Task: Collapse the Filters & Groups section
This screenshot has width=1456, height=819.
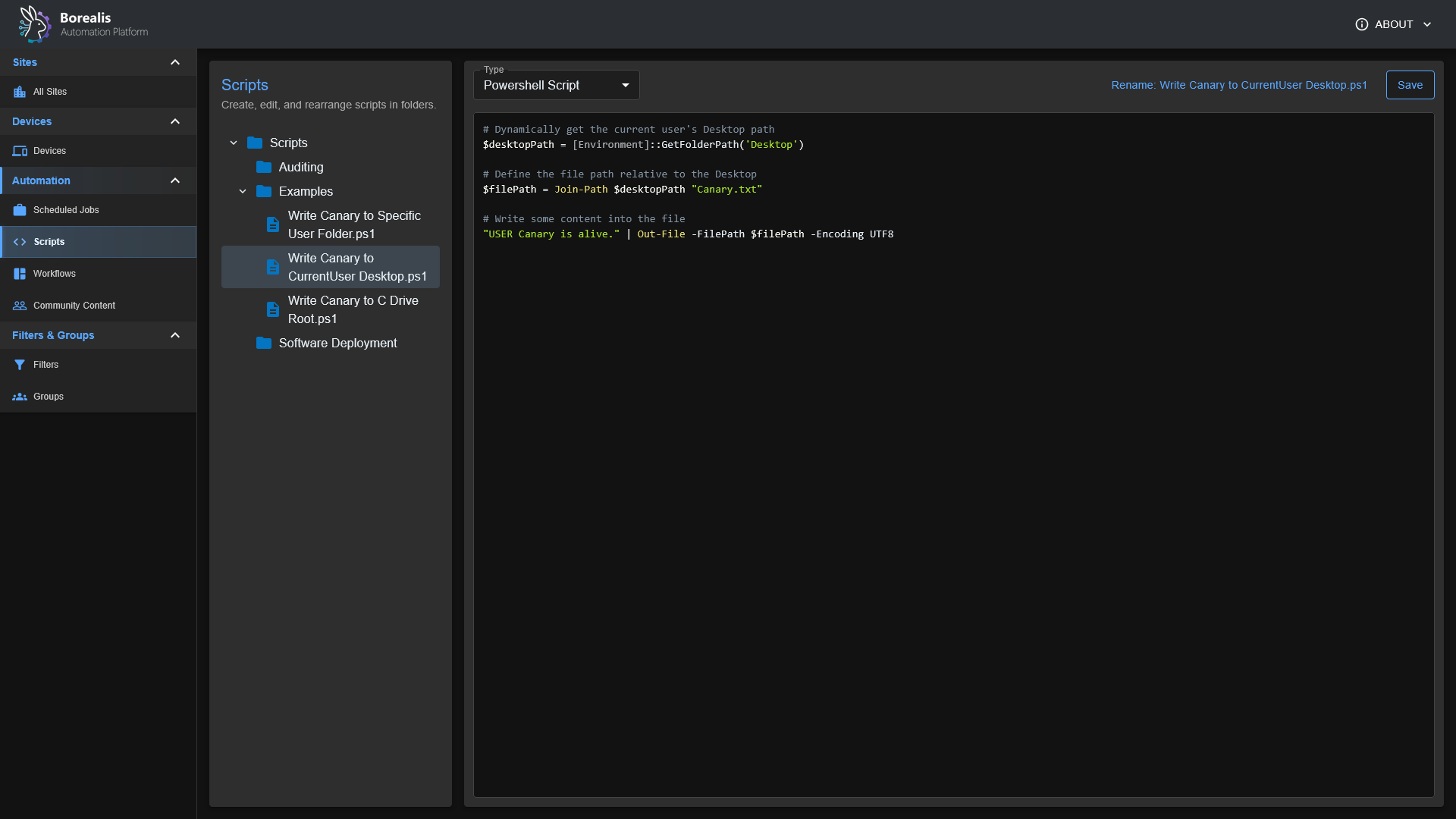Action: click(x=175, y=334)
